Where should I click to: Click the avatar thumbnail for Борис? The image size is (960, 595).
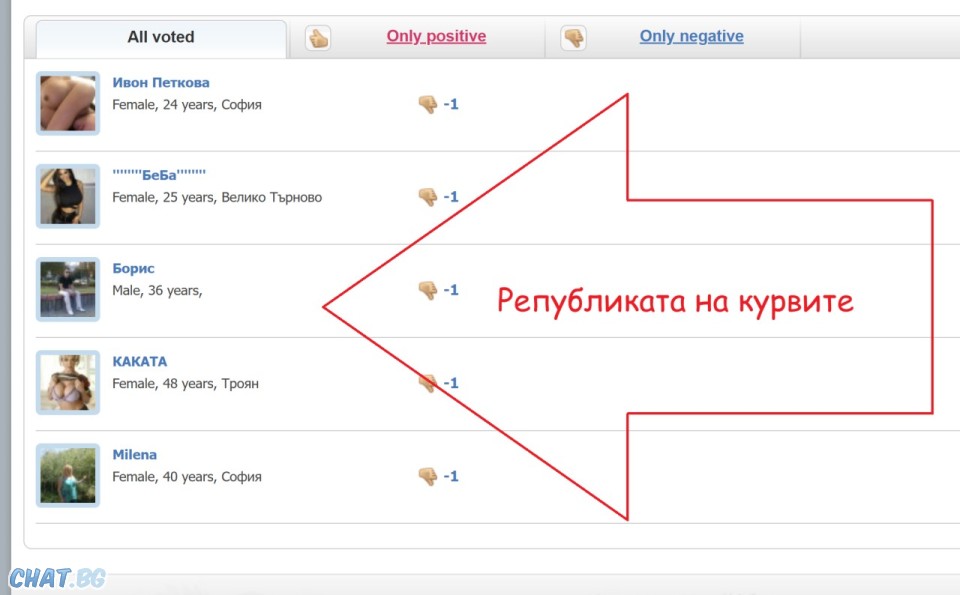[x=68, y=289]
